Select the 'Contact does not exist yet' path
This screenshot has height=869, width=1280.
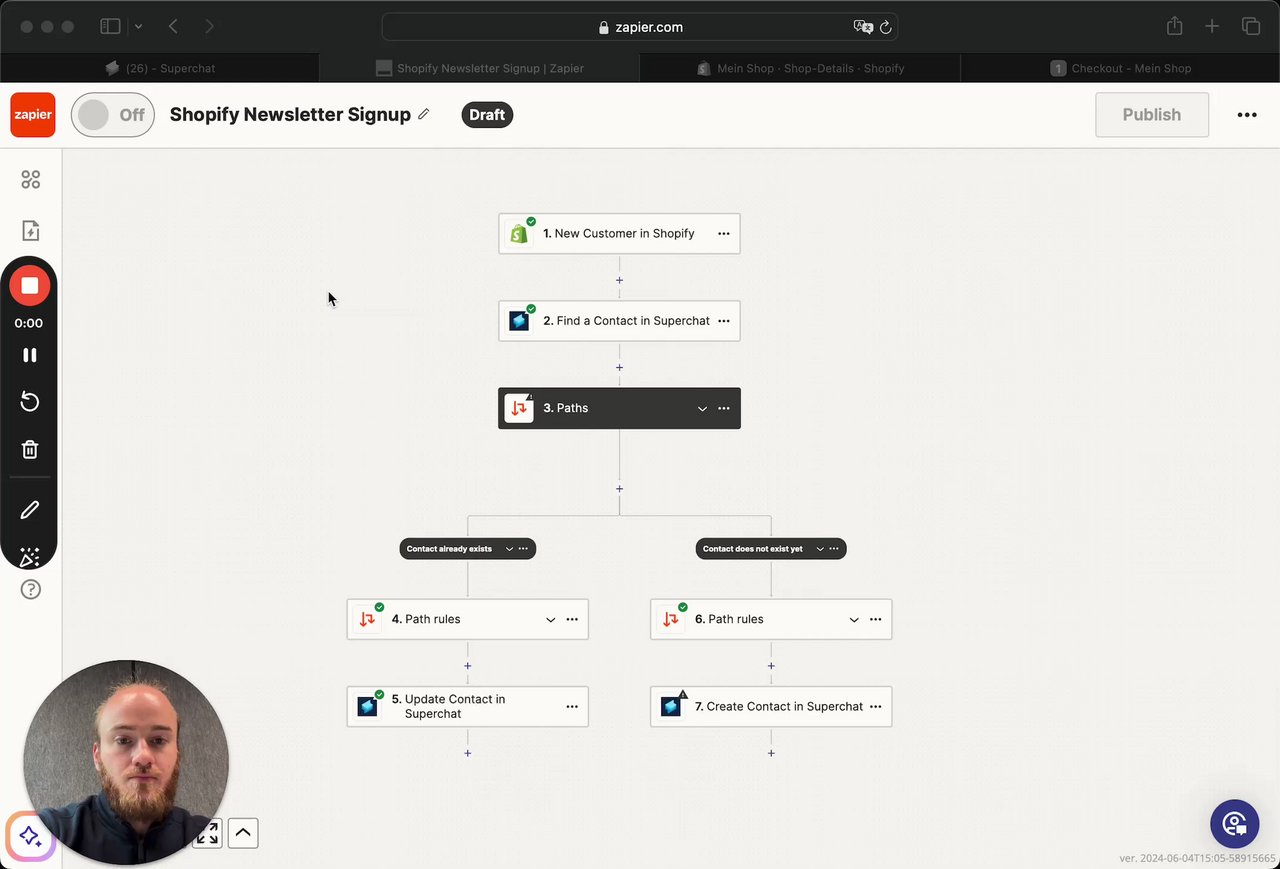[753, 549]
